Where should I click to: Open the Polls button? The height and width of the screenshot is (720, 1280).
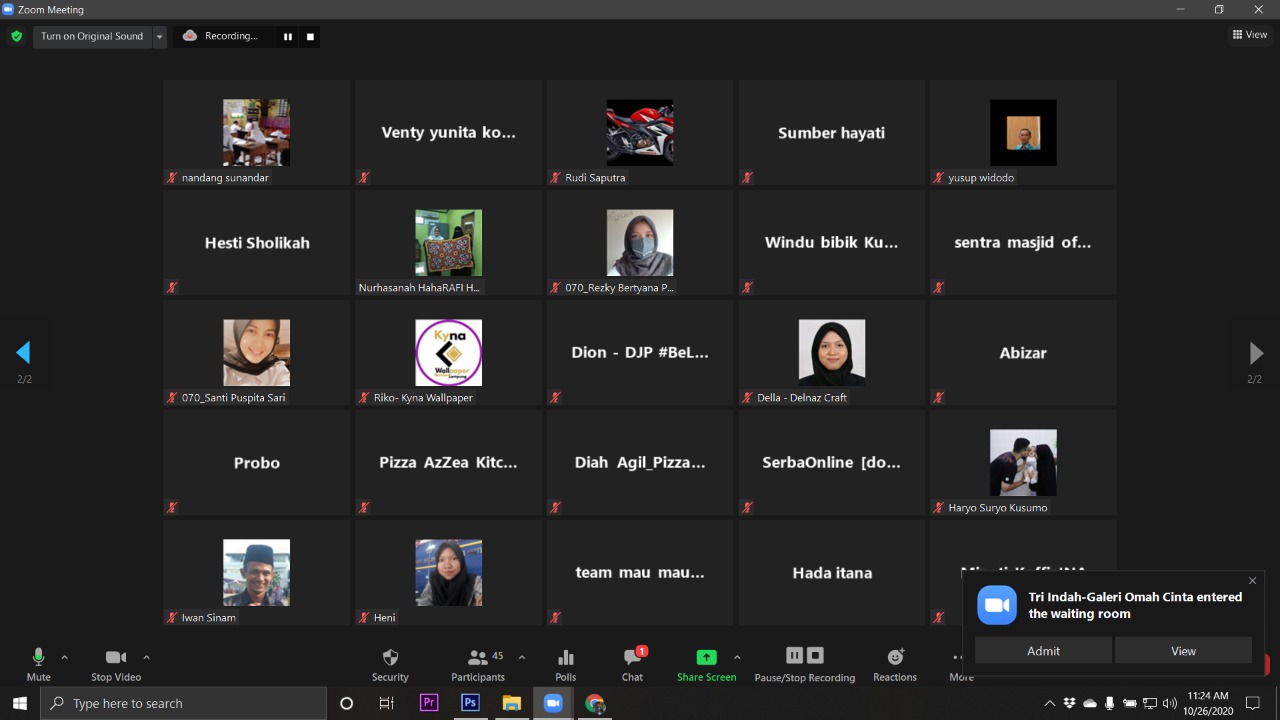[x=566, y=665]
